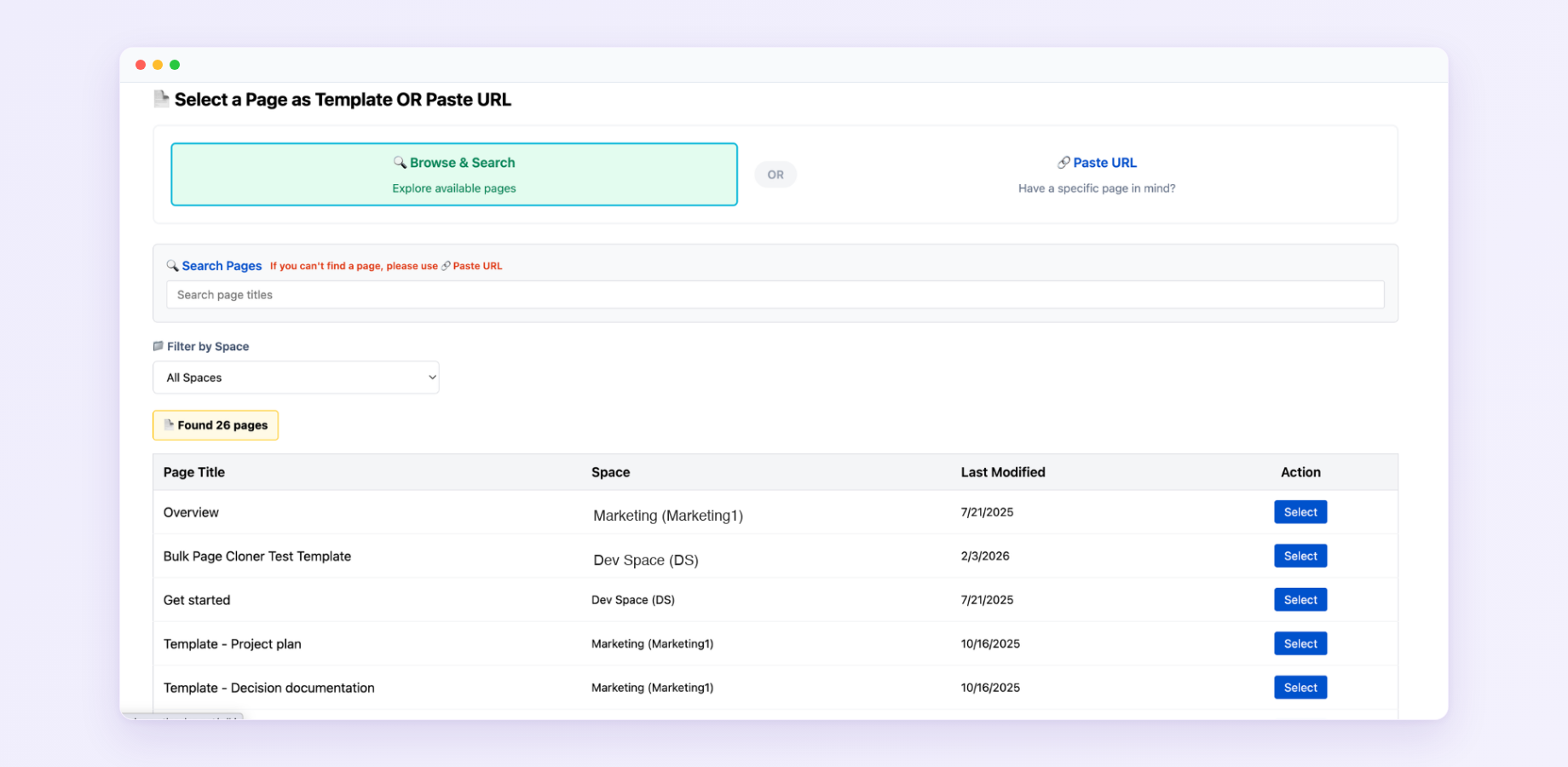Select Template - Decision documentation page
Image resolution: width=1568 pixels, height=767 pixels.
point(1300,688)
